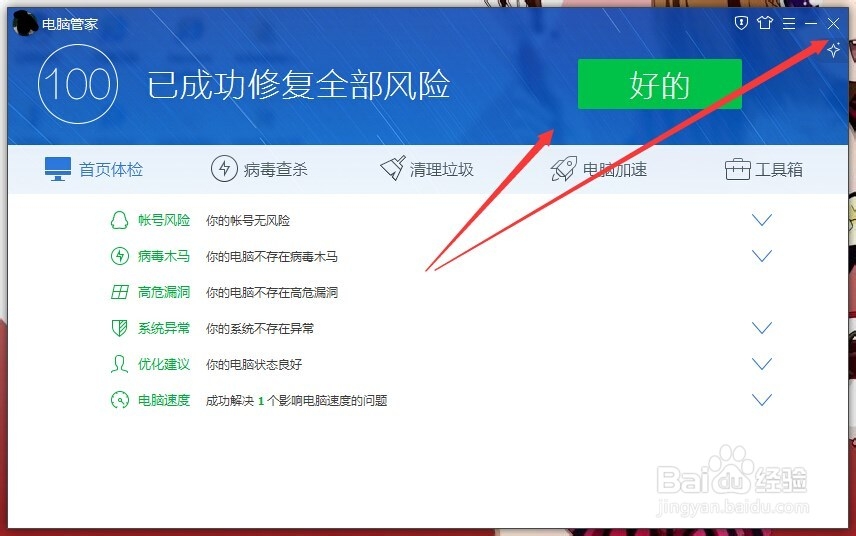Click the 电脑管家 avatar logo
Image resolution: width=856 pixels, height=536 pixels.
(25, 23)
